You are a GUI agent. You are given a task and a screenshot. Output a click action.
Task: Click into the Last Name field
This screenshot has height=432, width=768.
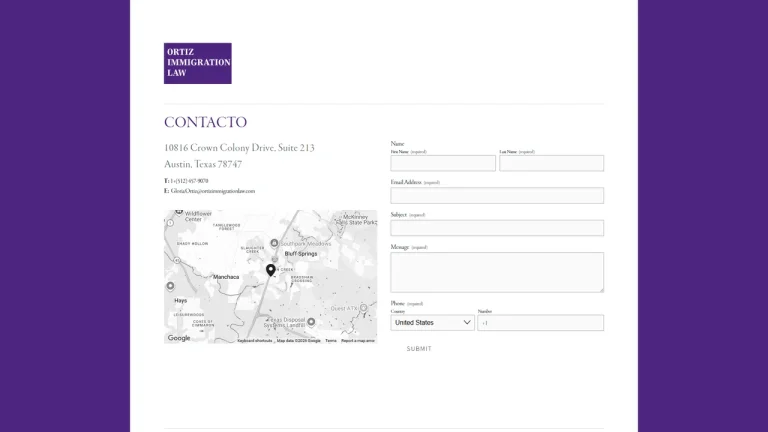pos(552,163)
